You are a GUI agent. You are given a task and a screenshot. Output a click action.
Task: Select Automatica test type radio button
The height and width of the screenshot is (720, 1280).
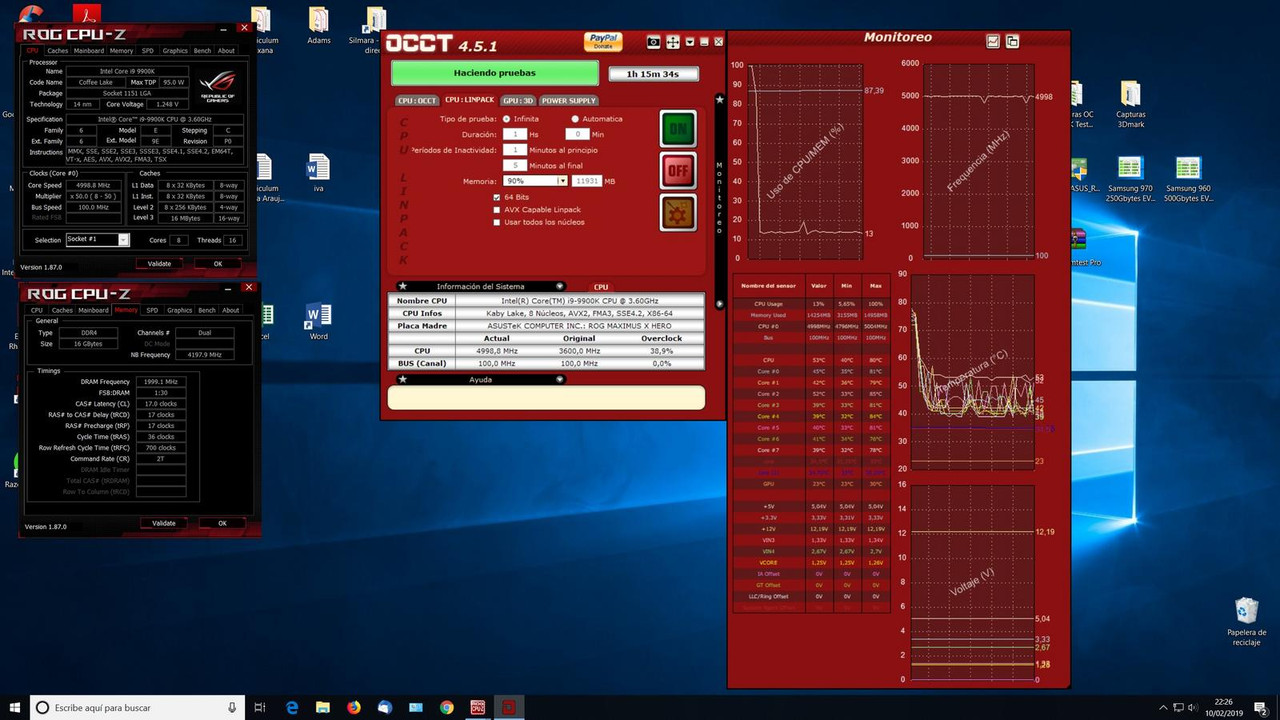(x=575, y=119)
